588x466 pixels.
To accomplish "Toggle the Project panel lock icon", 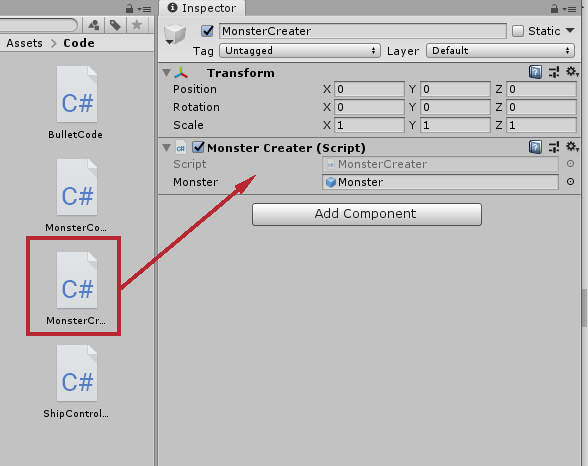I will 129,9.
